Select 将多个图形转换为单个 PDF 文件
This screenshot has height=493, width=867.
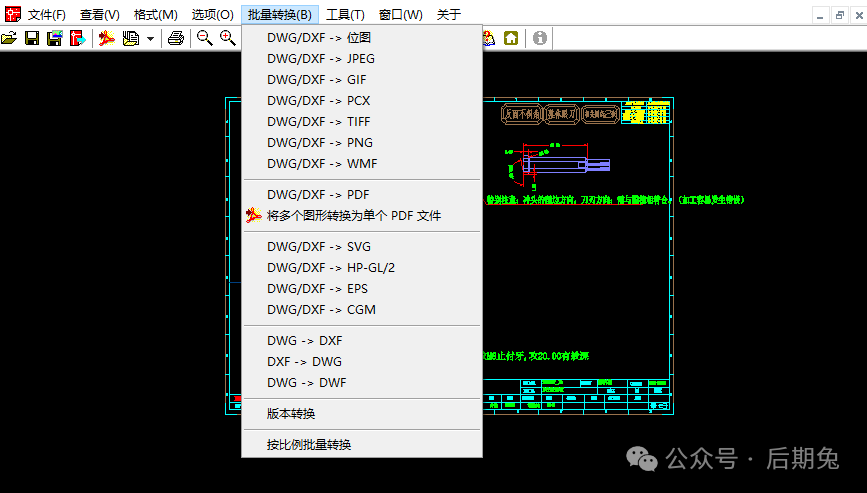coord(362,216)
